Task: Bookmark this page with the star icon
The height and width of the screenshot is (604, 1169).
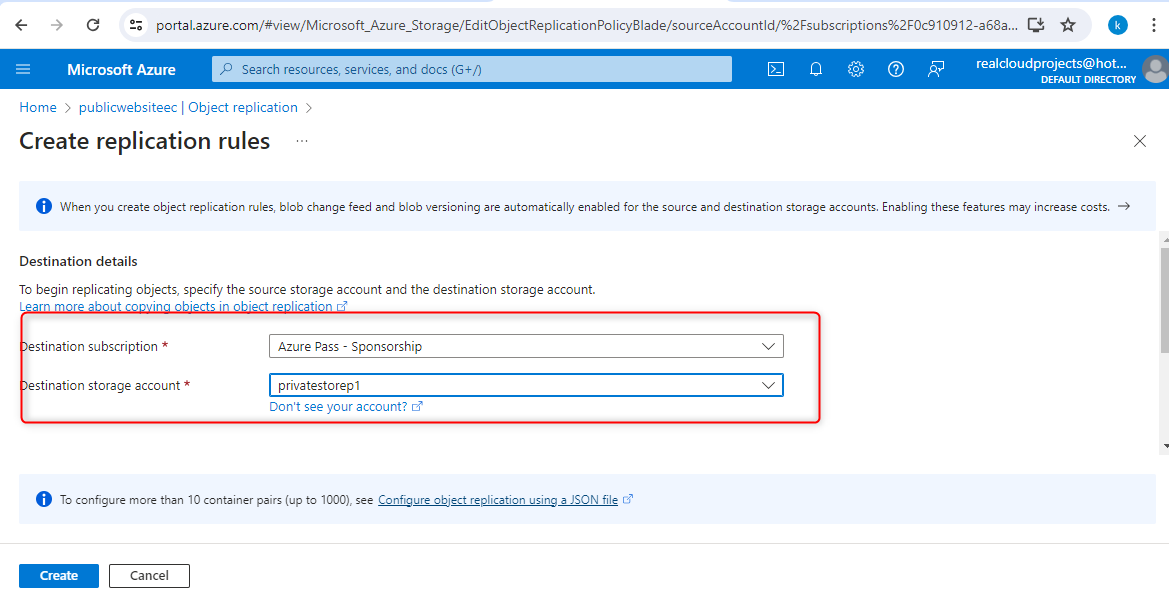Action: (1068, 25)
